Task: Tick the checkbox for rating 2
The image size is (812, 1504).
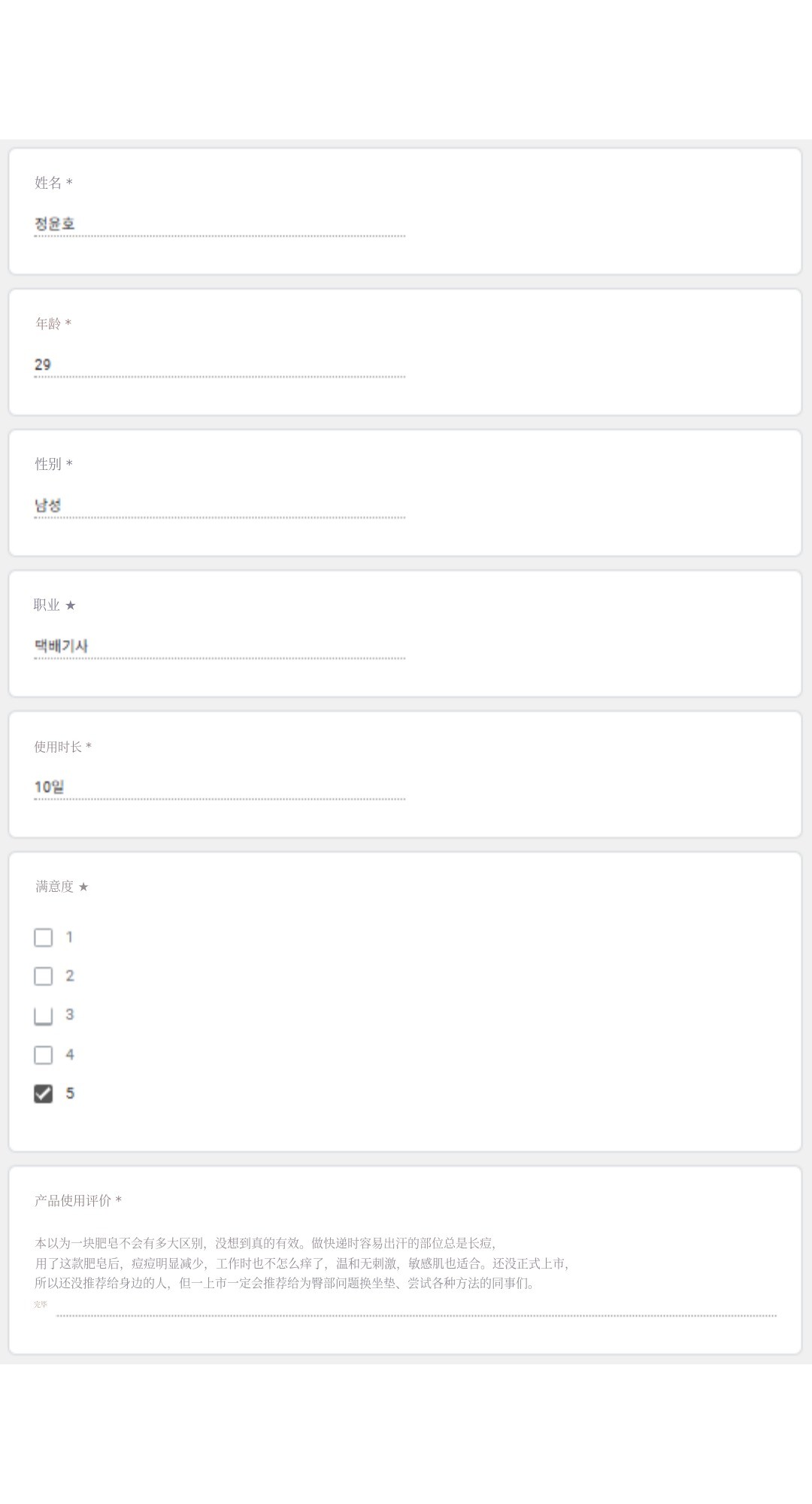Action: click(44, 976)
